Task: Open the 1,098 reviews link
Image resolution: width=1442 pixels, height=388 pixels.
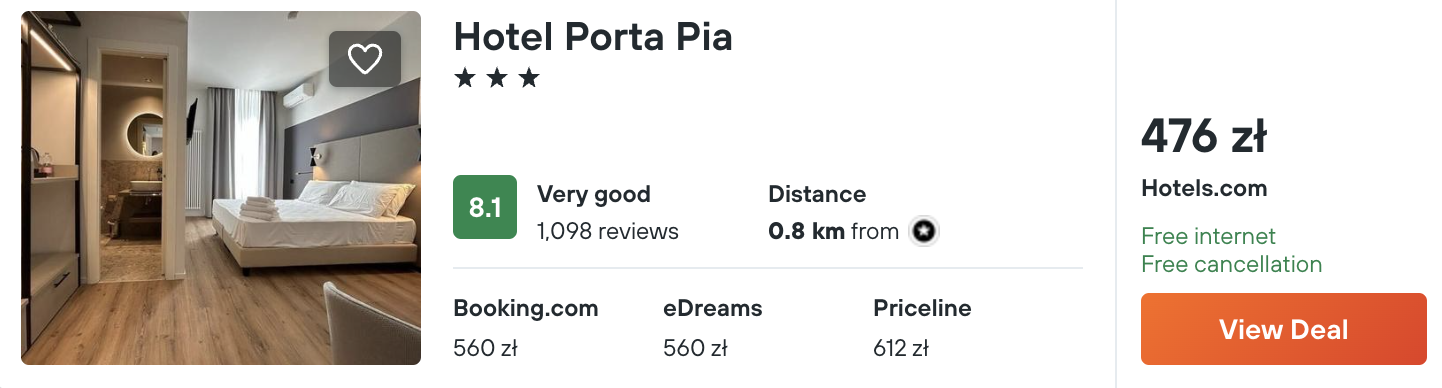Action: (x=608, y=232)
